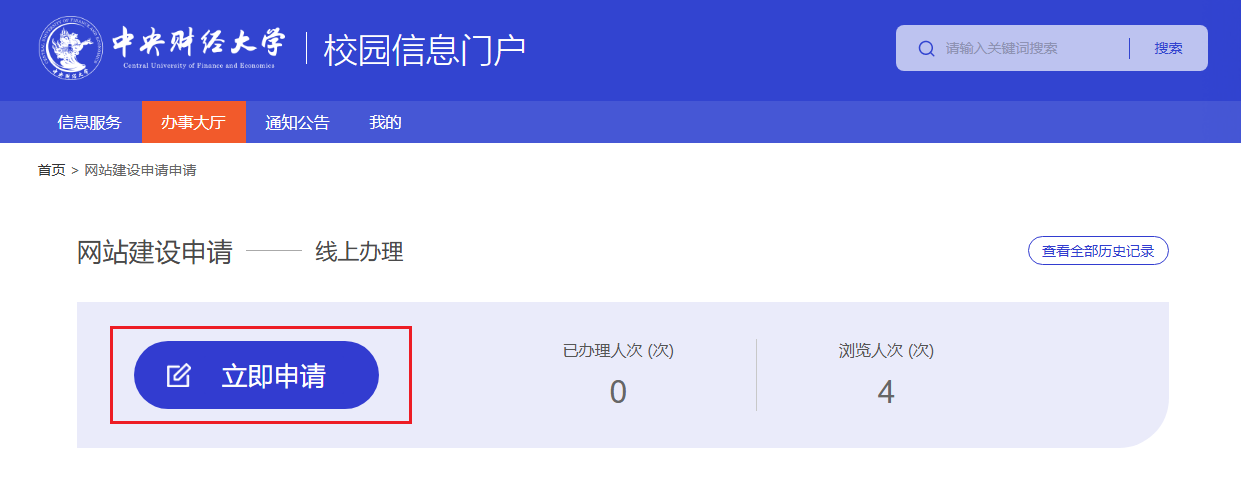Click the 搜索 search button
This screenshot has width=1241, height=501.
coord(1168,48)
